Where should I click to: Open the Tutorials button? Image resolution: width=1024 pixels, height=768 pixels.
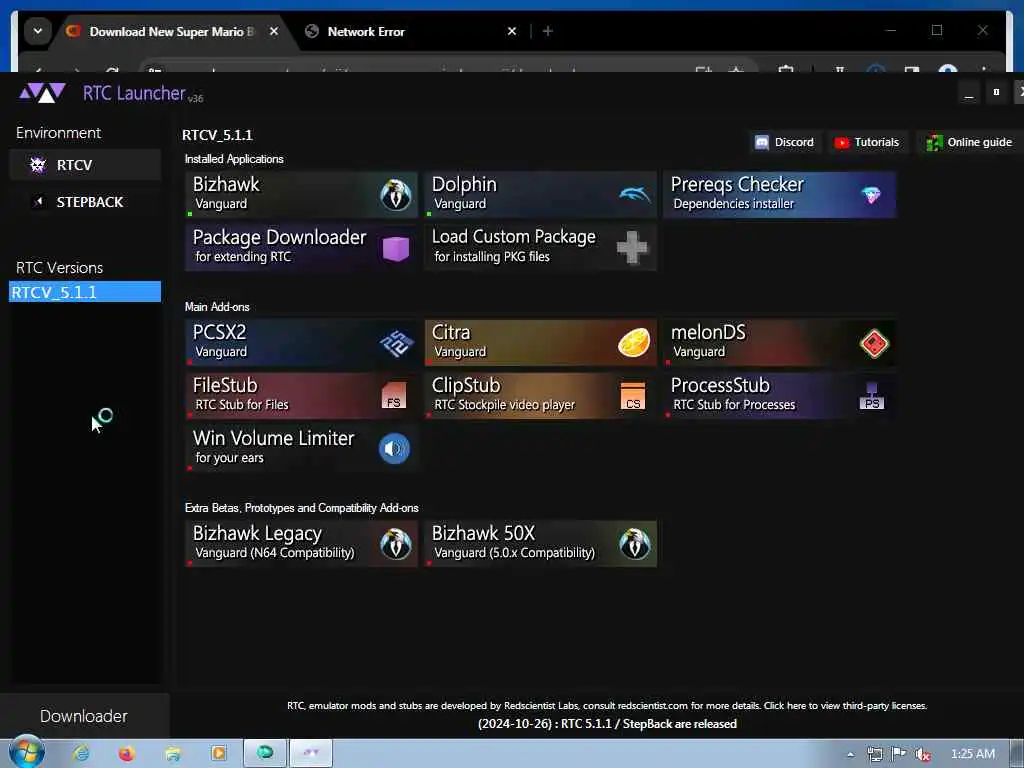click(869, 142)
